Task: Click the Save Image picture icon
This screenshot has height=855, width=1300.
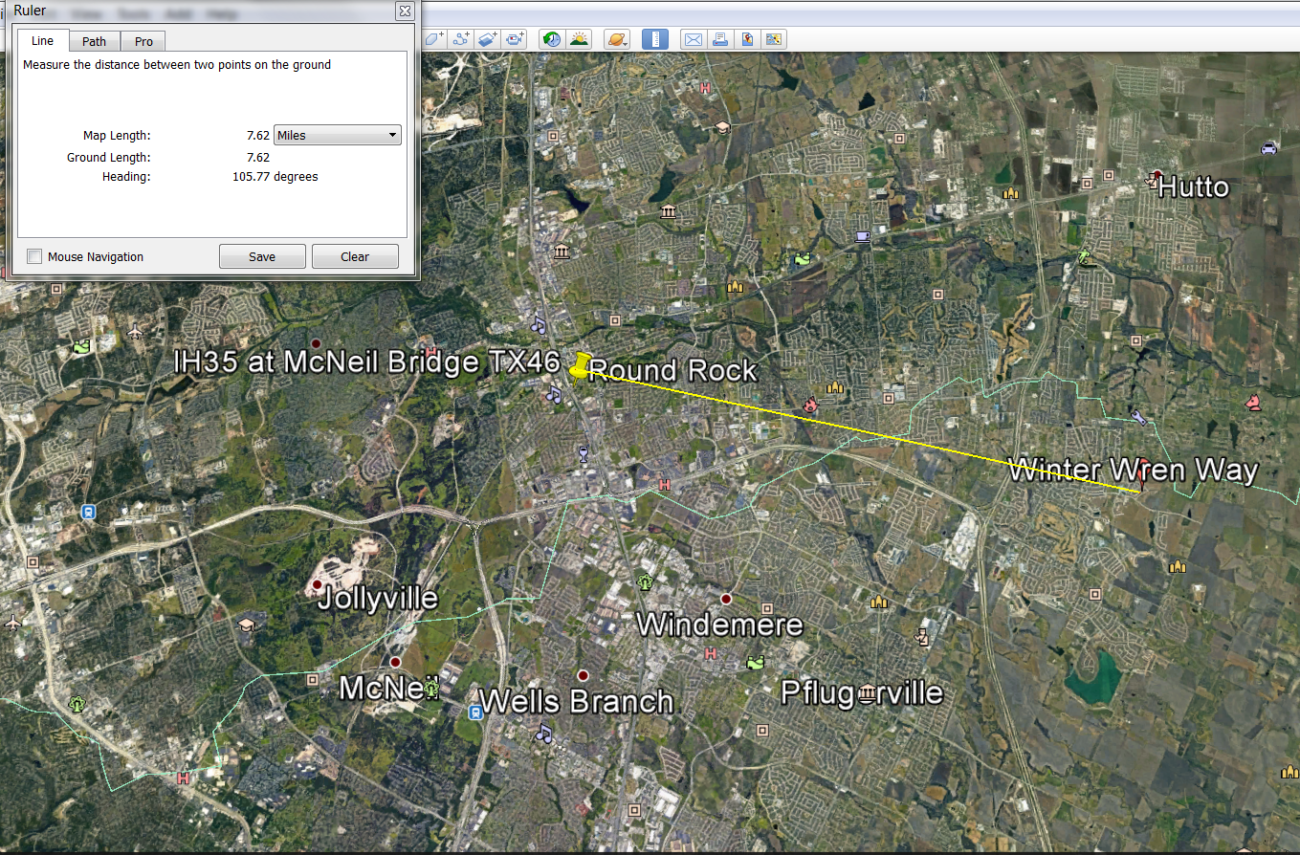Action: tap(773, 39)
